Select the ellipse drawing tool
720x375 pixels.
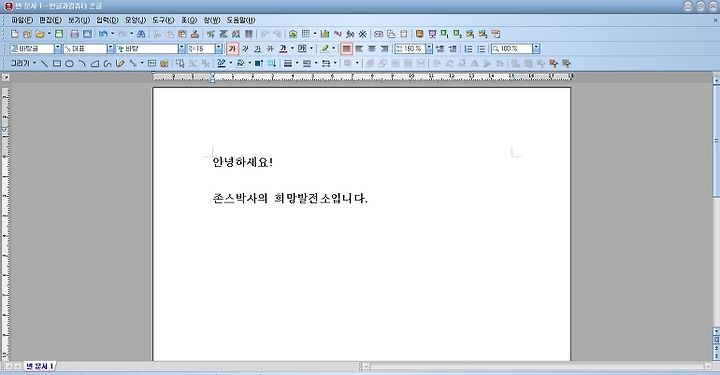pyautogui.click(x=69, y=63)
